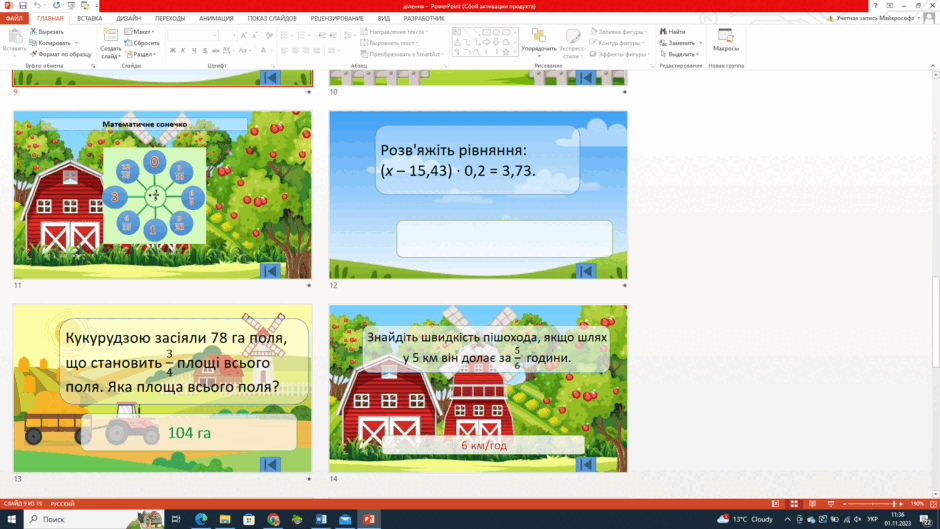Click the Копировать (Copy) button
The height and width of the screenshot is (529, 940).
pos(50,43)
